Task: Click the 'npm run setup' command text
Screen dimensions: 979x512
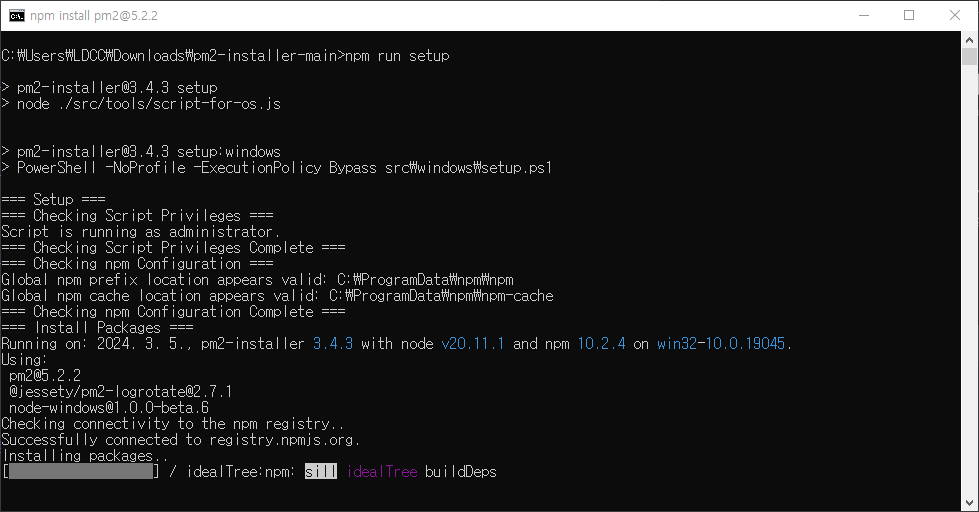Action: [397, 56]
